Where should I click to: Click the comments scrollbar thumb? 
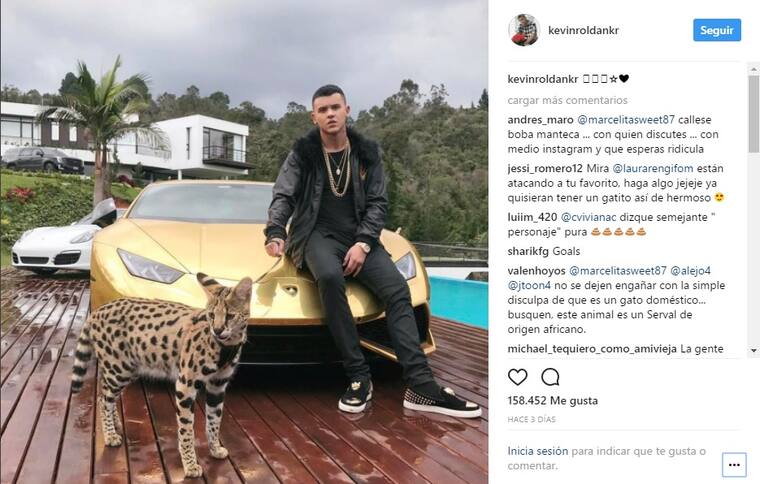point(754,113)
